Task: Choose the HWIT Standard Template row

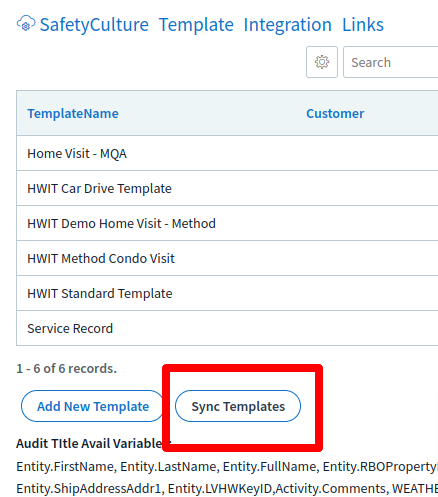Action: click(227, 293)
